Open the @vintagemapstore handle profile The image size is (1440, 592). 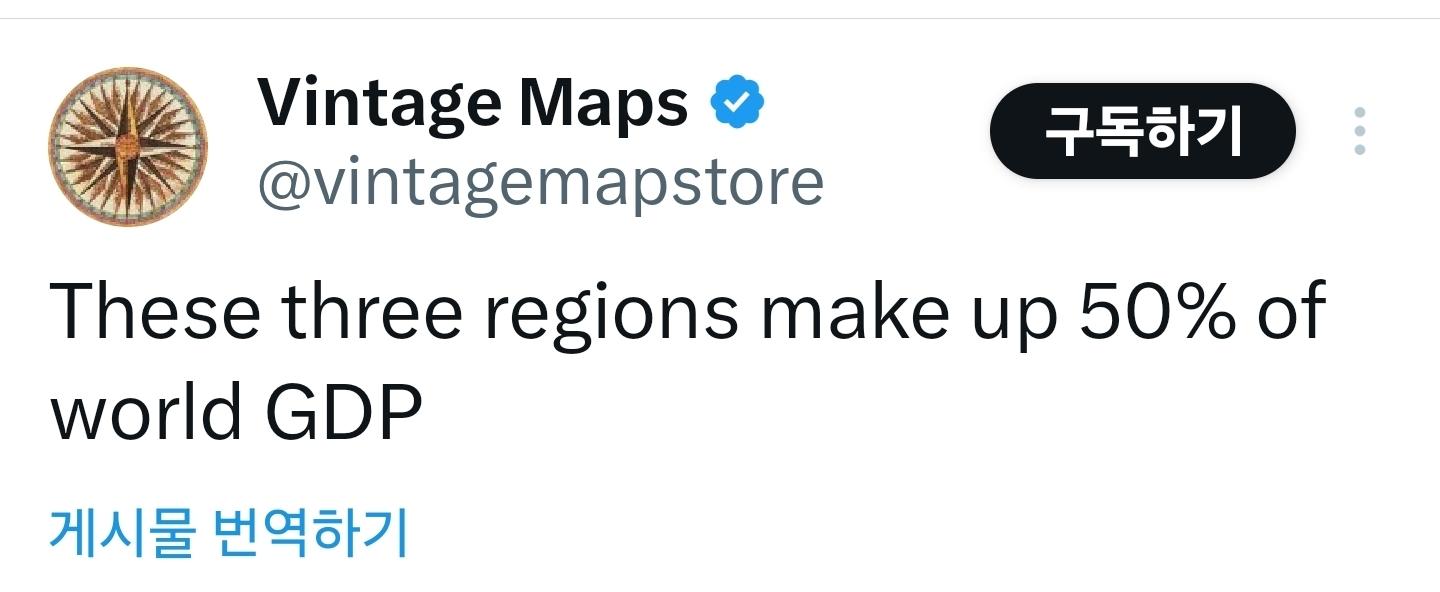point(541,184)
